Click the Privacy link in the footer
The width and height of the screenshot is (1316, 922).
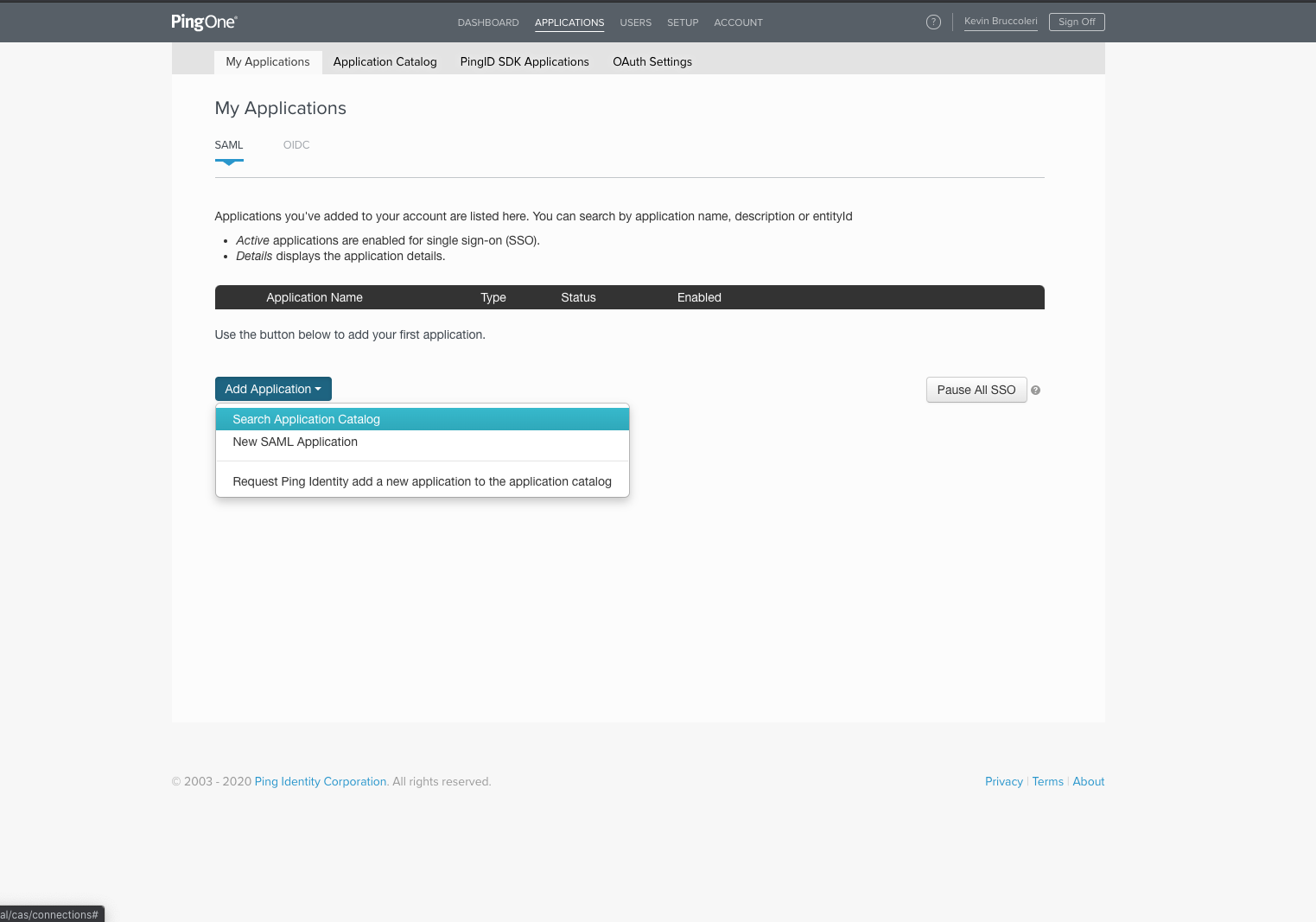(x=1003, y=782)
